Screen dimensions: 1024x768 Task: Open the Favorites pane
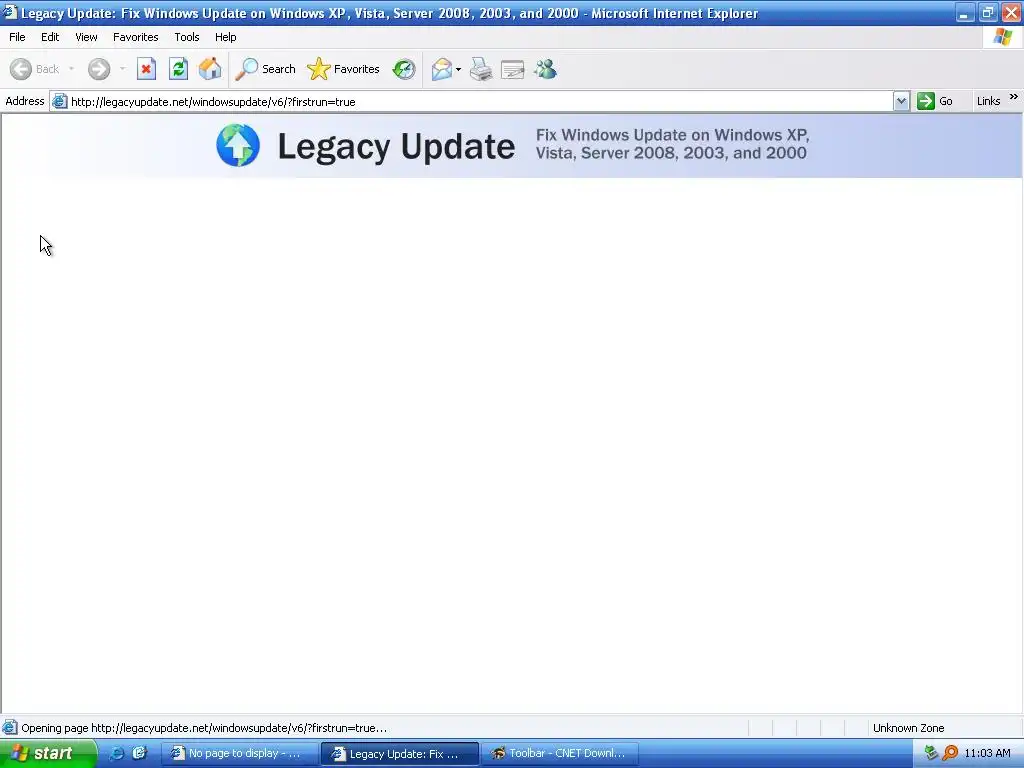(x=344, y=69)
